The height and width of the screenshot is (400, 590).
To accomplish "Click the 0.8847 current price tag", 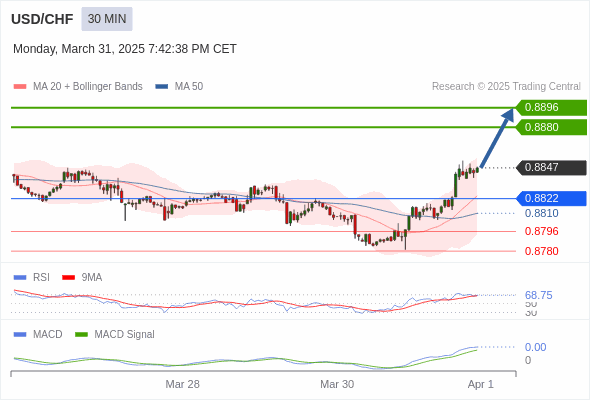I will [x=551, y=167].
